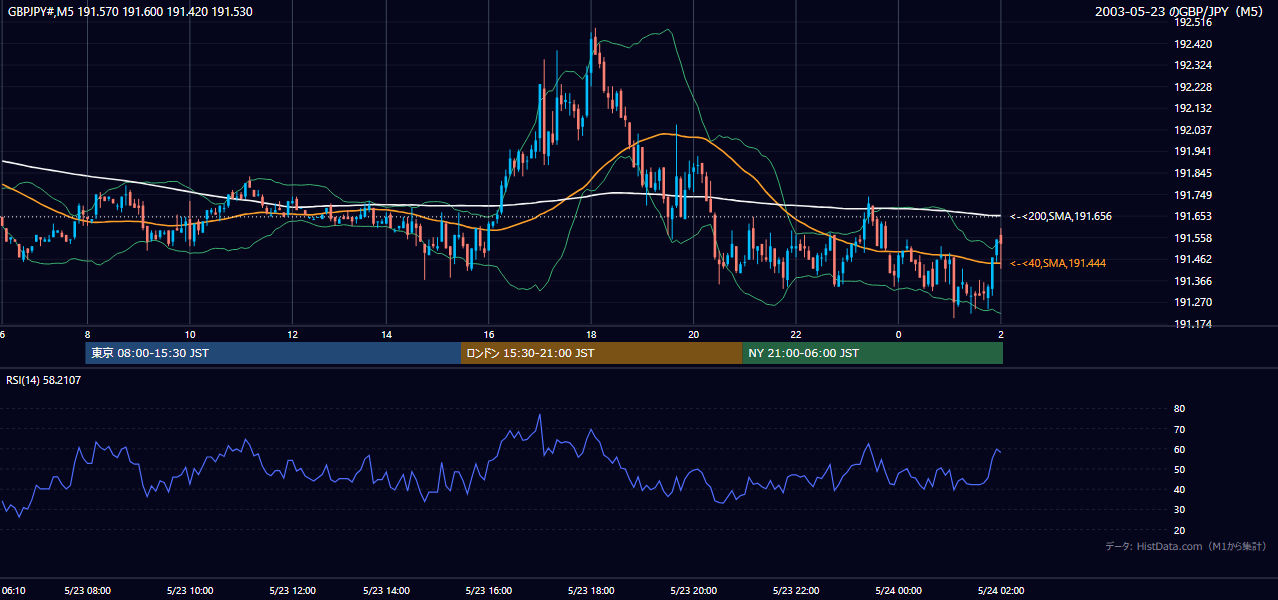
Task: Click RSI scale level 70
Action: [x=1179, y=429]
